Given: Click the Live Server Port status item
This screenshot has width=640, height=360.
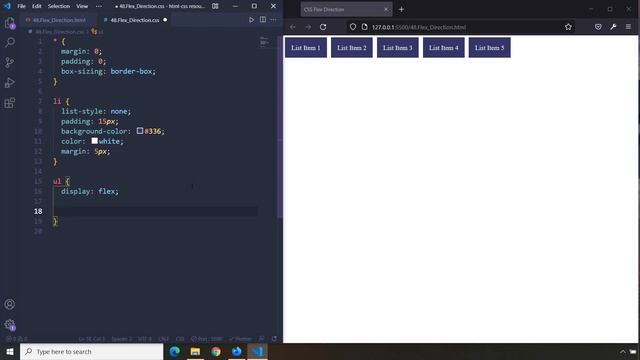Looking at the screenshot, I should point(207,339).
